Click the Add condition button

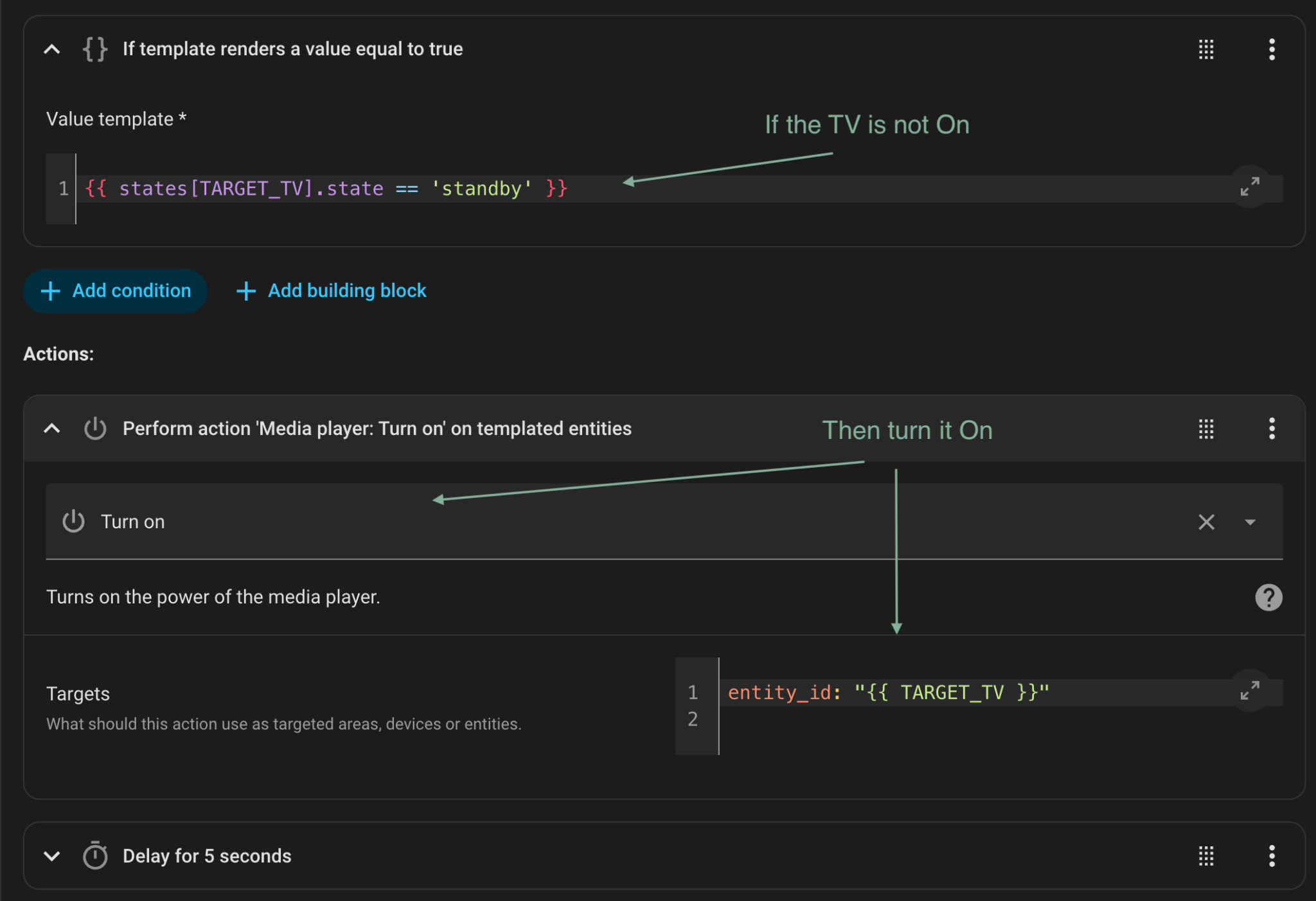(116, 291)
